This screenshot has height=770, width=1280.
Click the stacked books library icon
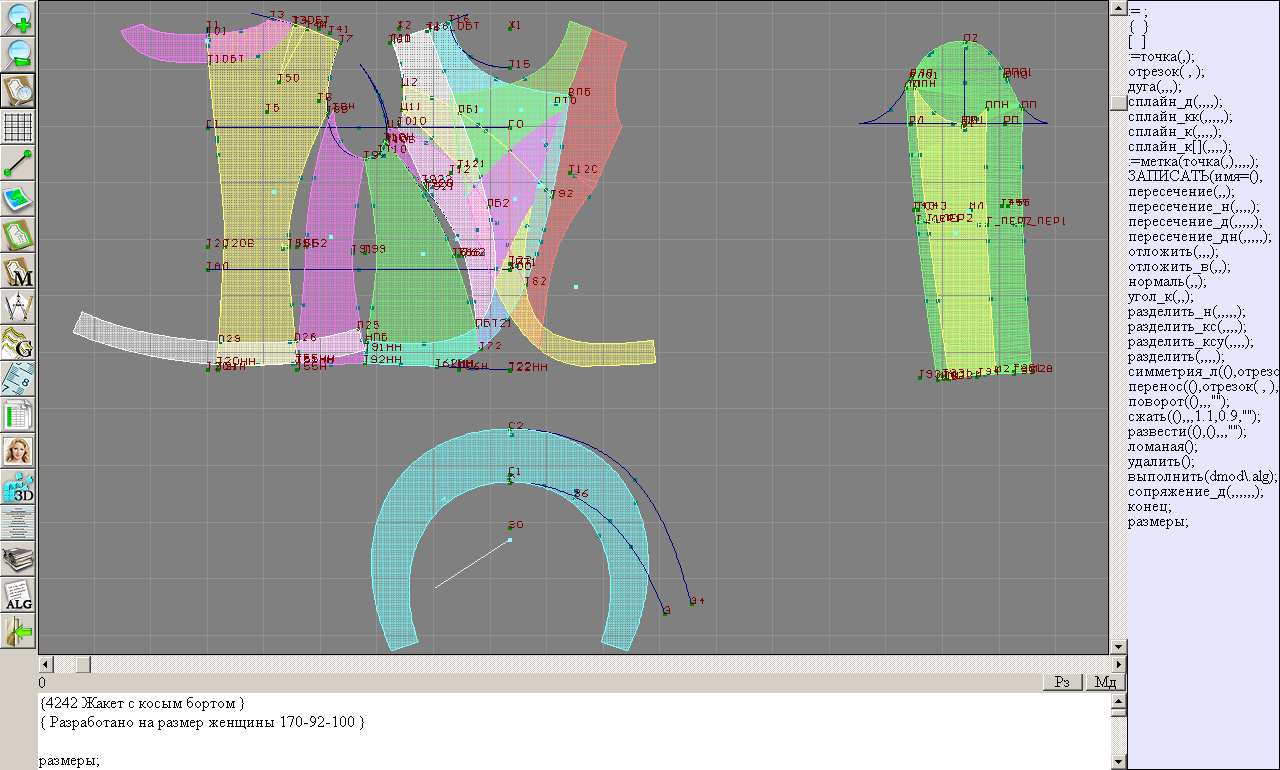pyautogui.click(x=19, y=559)
